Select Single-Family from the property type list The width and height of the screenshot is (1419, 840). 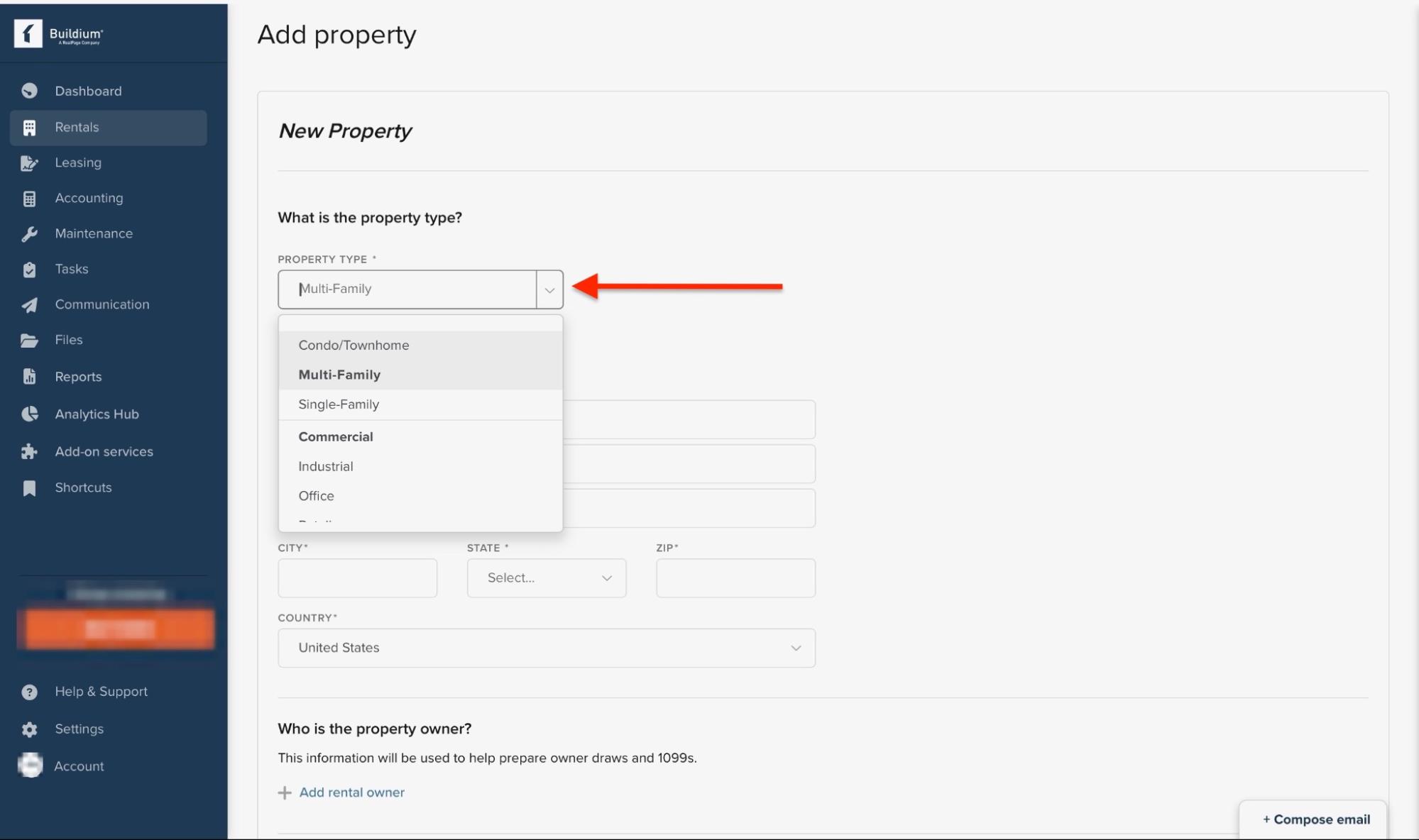coord(339,404)
